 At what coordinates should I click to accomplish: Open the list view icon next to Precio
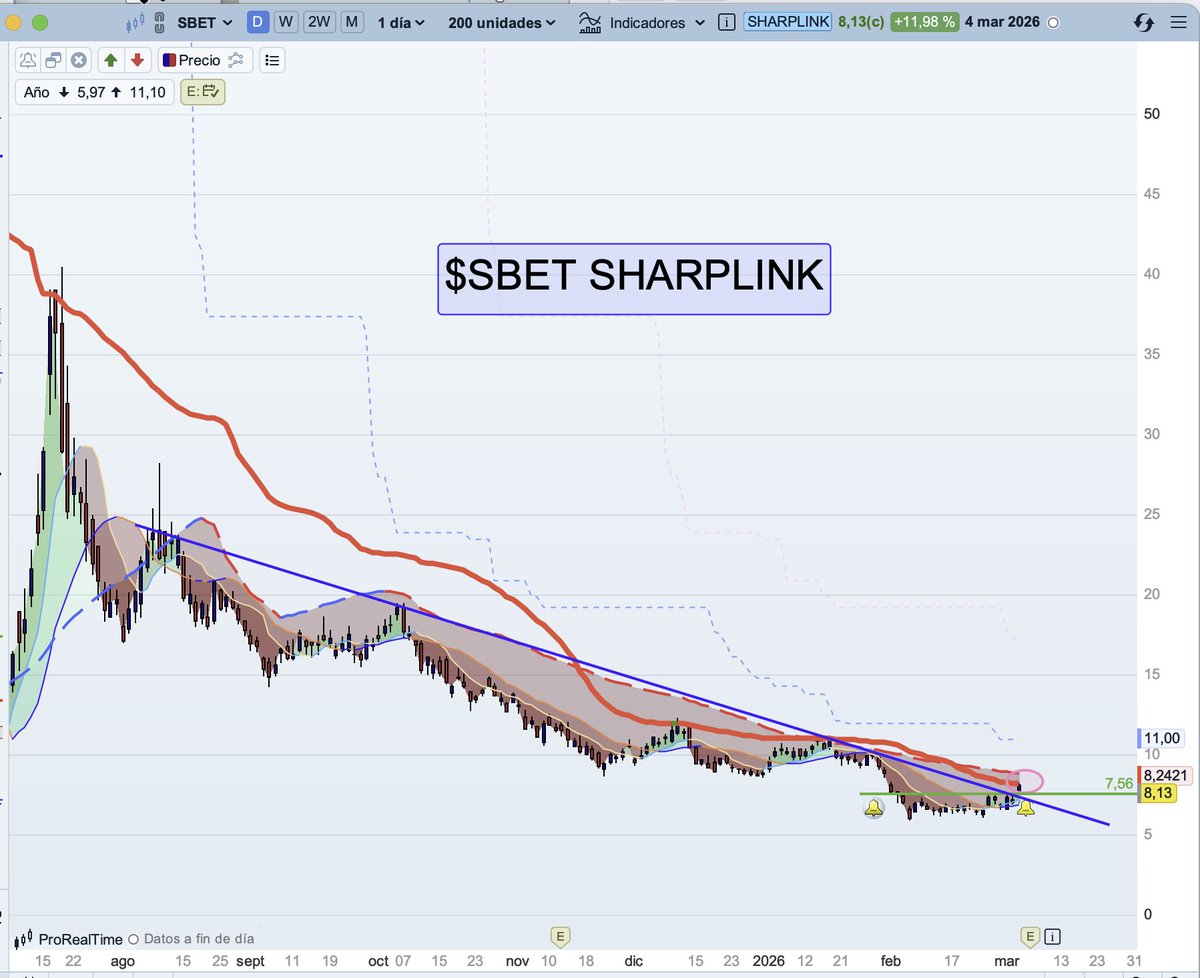(x=272, y=60)
